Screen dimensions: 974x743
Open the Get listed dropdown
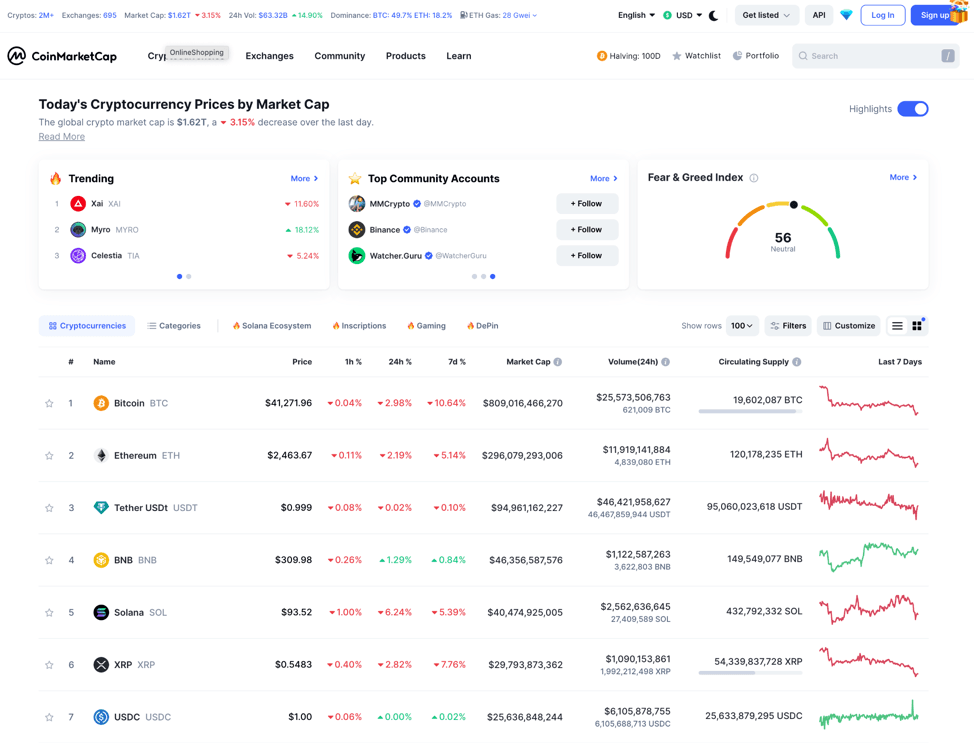766,16
